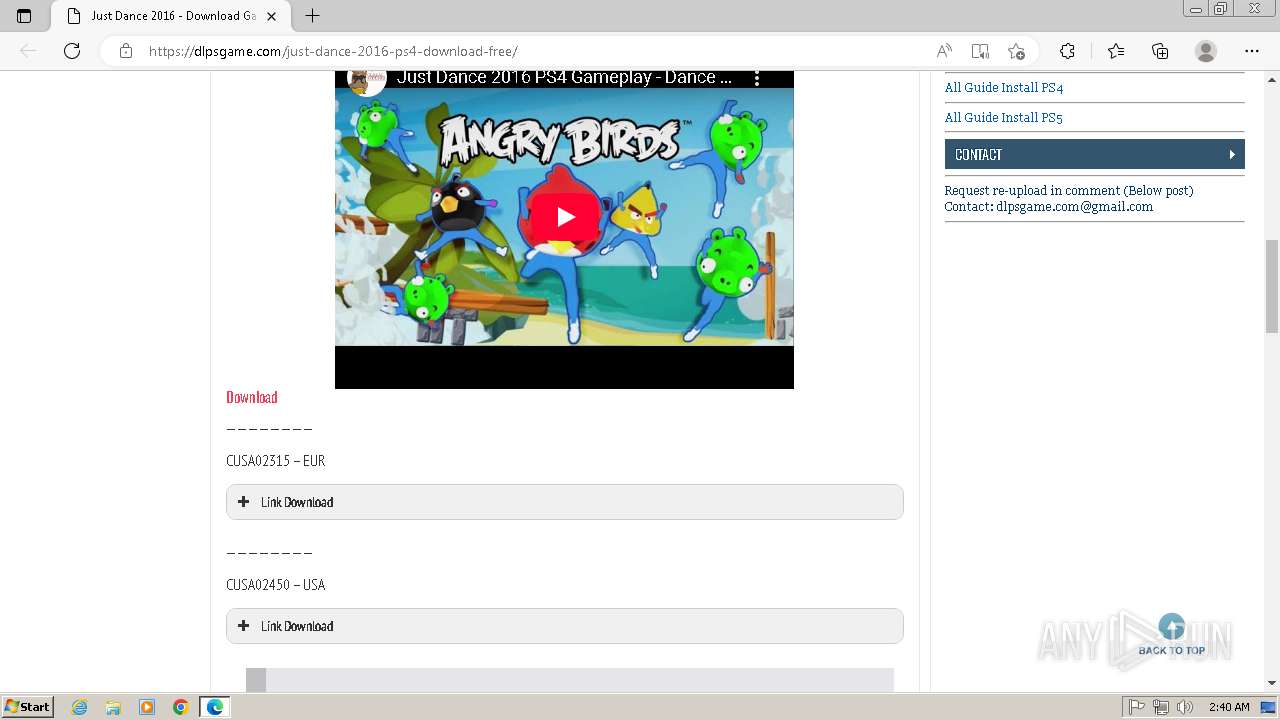1280x720 pixels.
Task: Open the Action Center flag tray icon
Action: [x=1137, y=707]
